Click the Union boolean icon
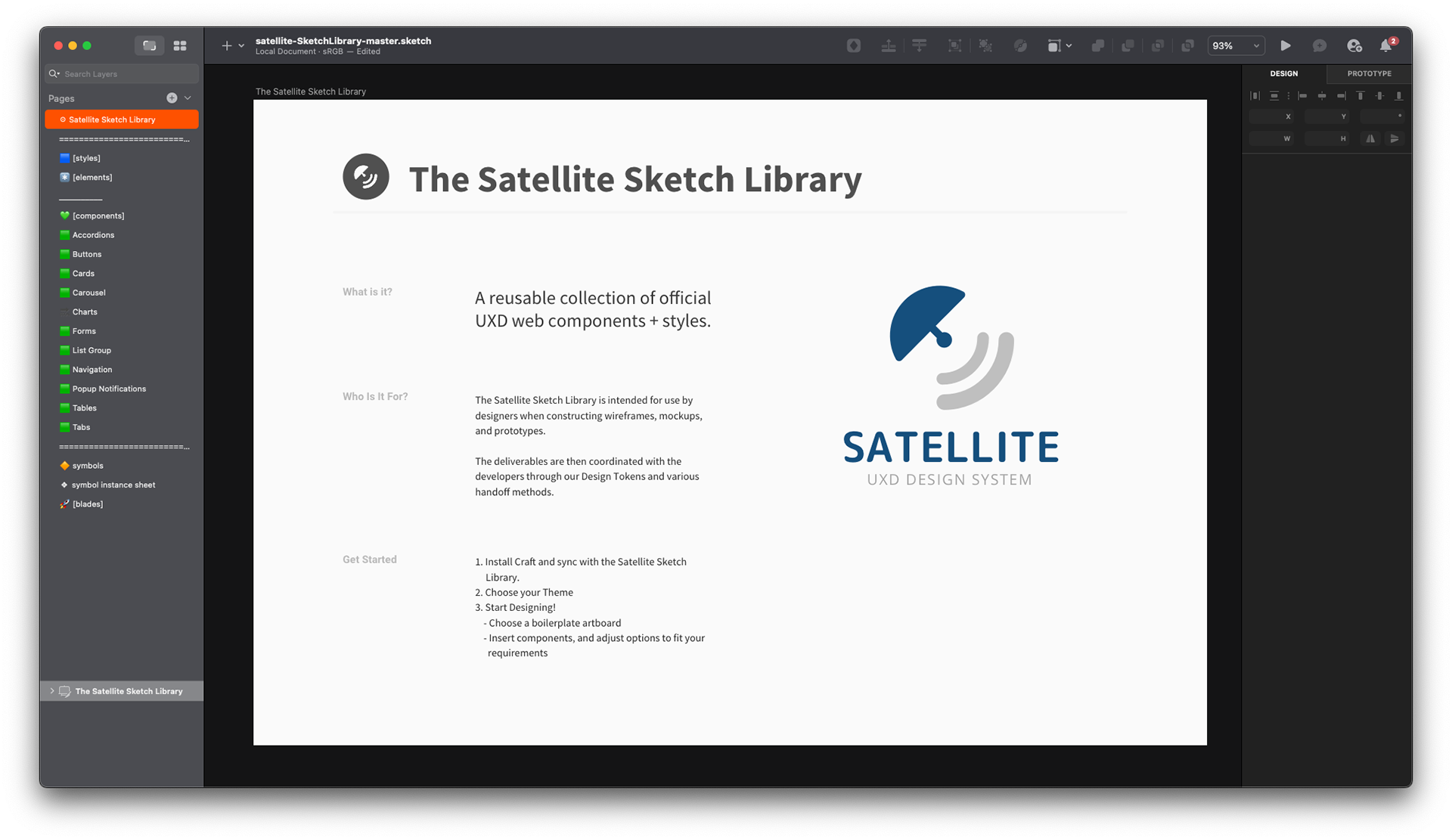The width and height of the screenshot is (1452, 840). pos(1097,45)
